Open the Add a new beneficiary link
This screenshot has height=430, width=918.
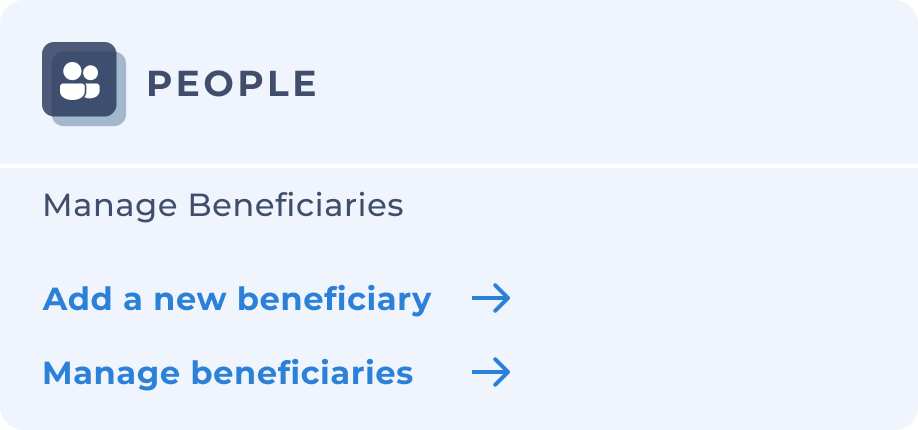[237, 298]
